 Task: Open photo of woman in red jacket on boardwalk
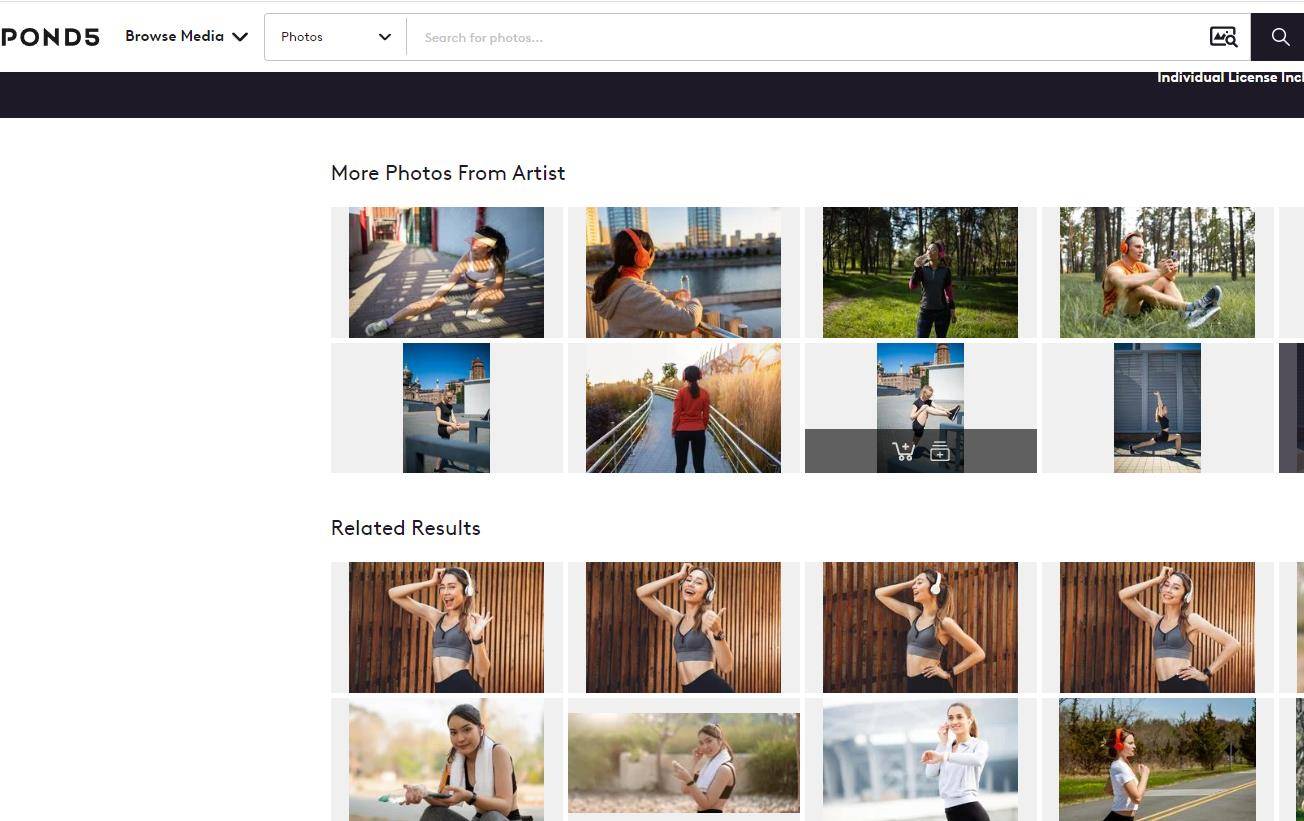[x=683, y=408]
